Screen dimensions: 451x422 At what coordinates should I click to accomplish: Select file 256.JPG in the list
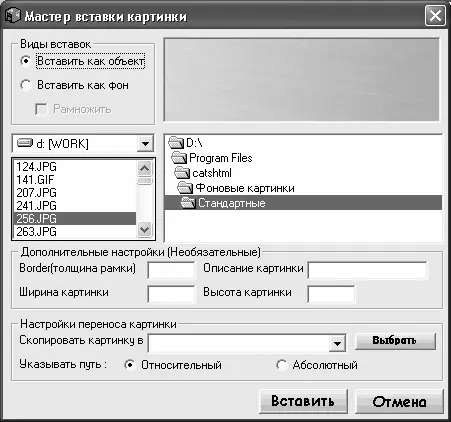coord(75,219)
